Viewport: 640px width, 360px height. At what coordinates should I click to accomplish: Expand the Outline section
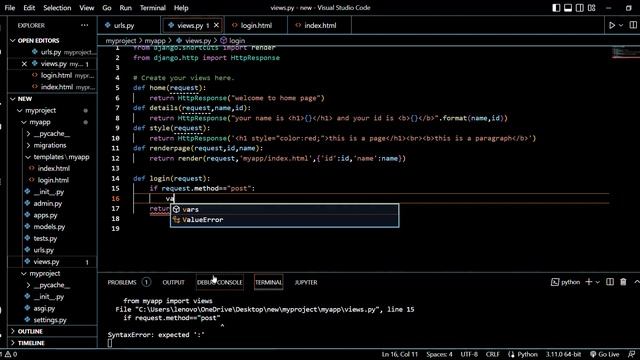point(52,331)
